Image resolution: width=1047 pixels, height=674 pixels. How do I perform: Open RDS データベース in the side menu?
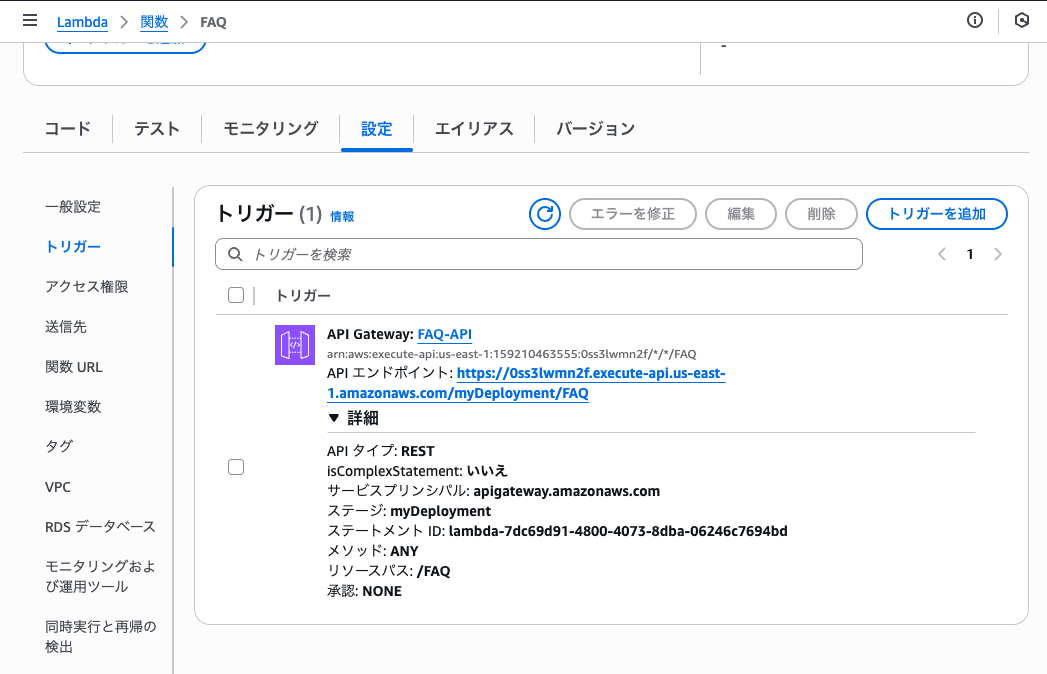click(100, 527)
